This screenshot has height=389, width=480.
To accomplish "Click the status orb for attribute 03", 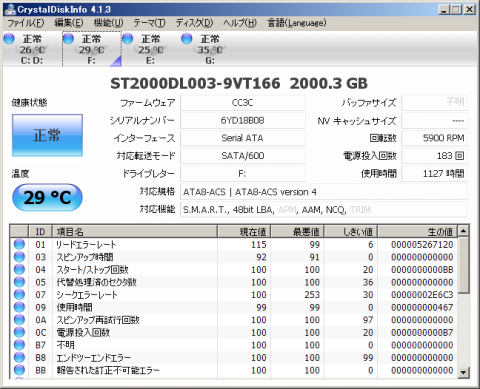I will [19, 257].
